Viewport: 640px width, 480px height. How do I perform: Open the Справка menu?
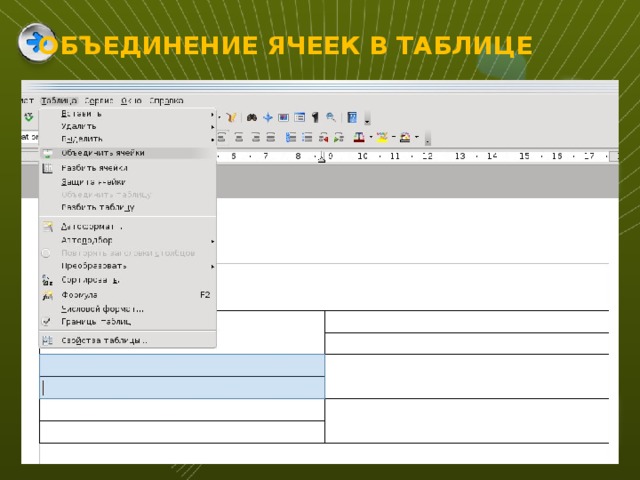point(166,101)
